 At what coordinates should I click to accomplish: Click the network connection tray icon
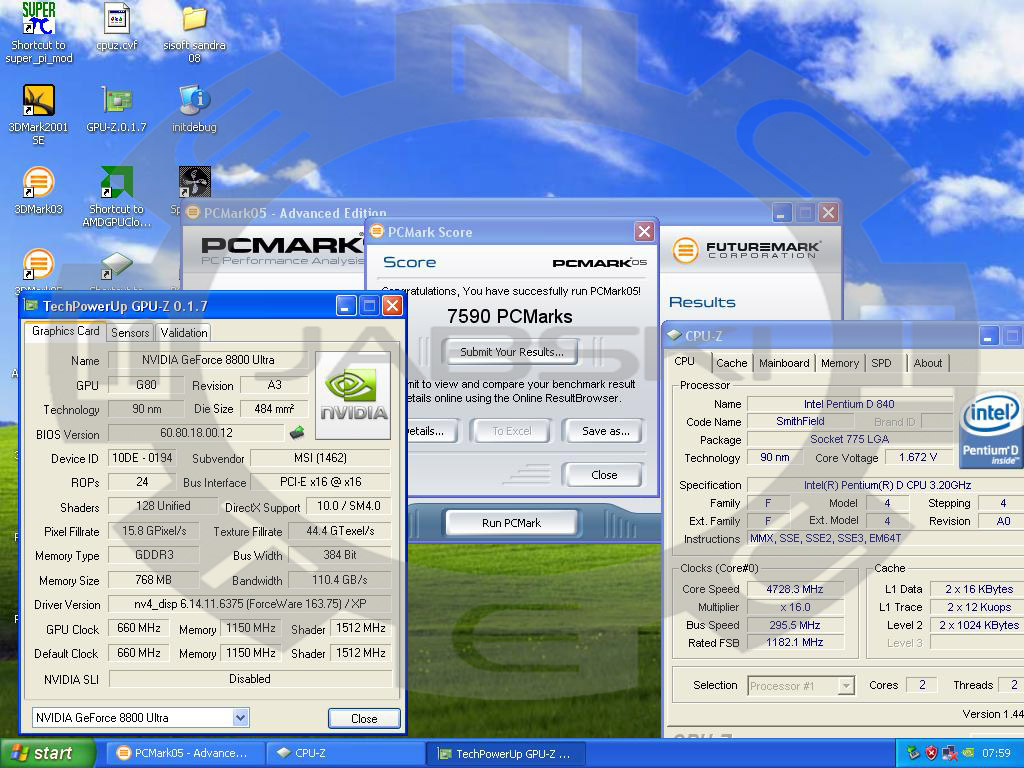coord(950,753)
